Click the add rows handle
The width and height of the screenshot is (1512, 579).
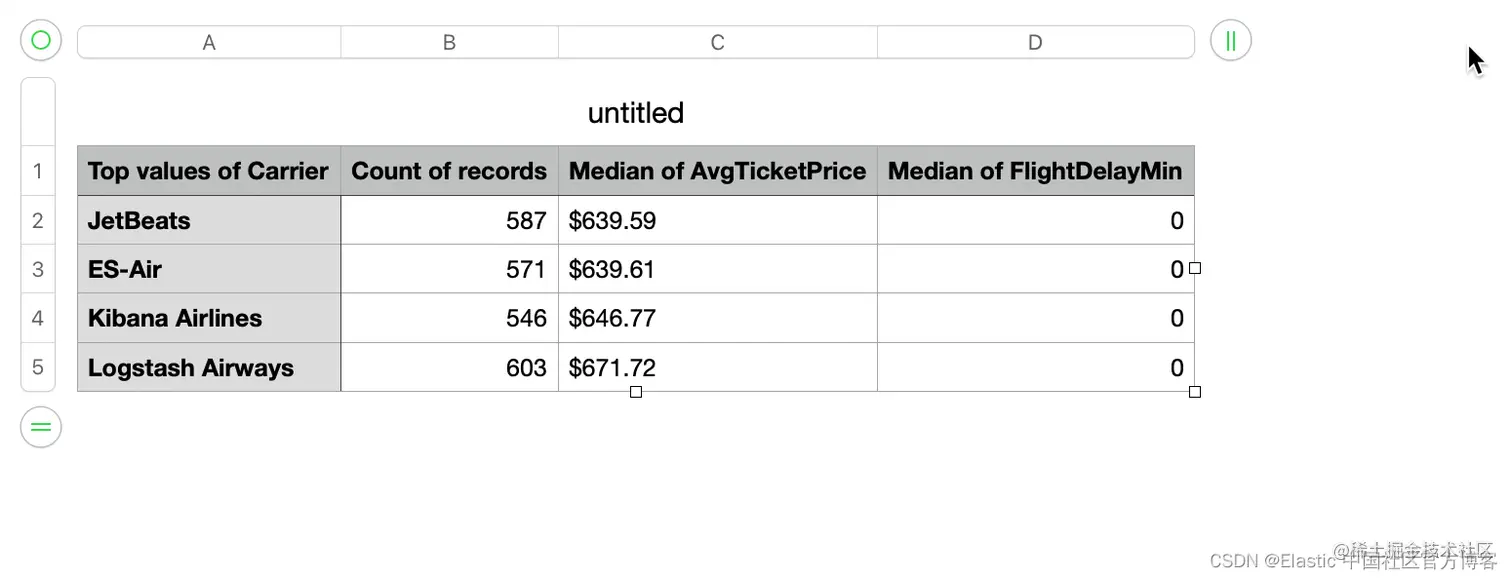(41, 428)
